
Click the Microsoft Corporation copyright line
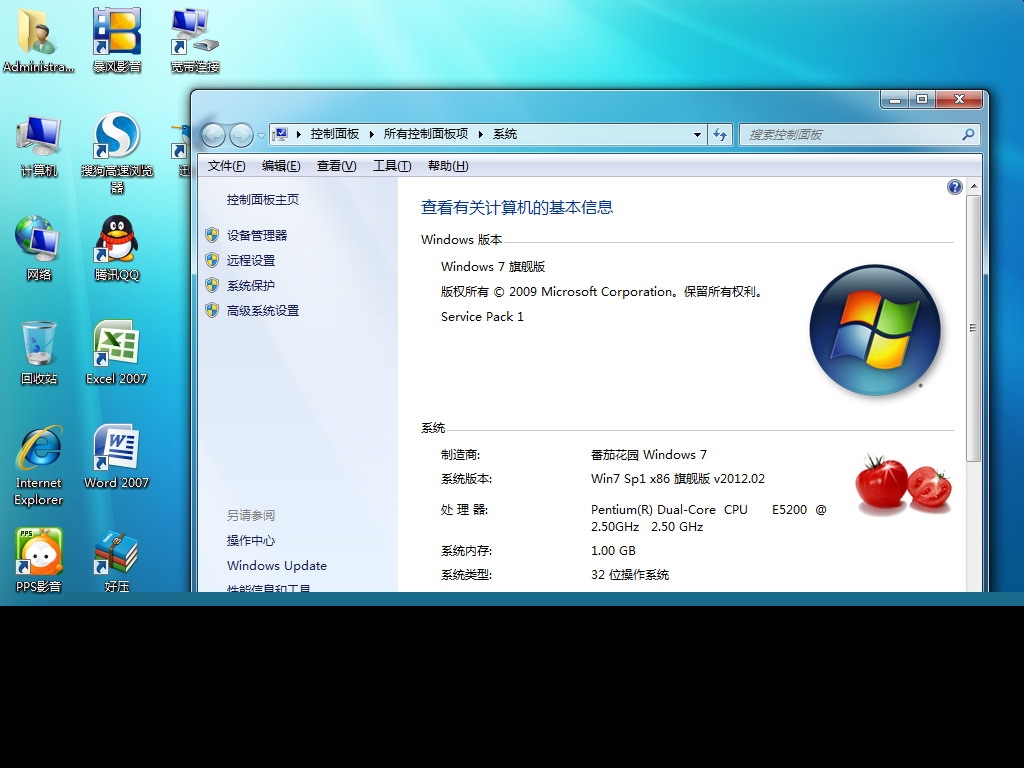click(x=602, y=292)
